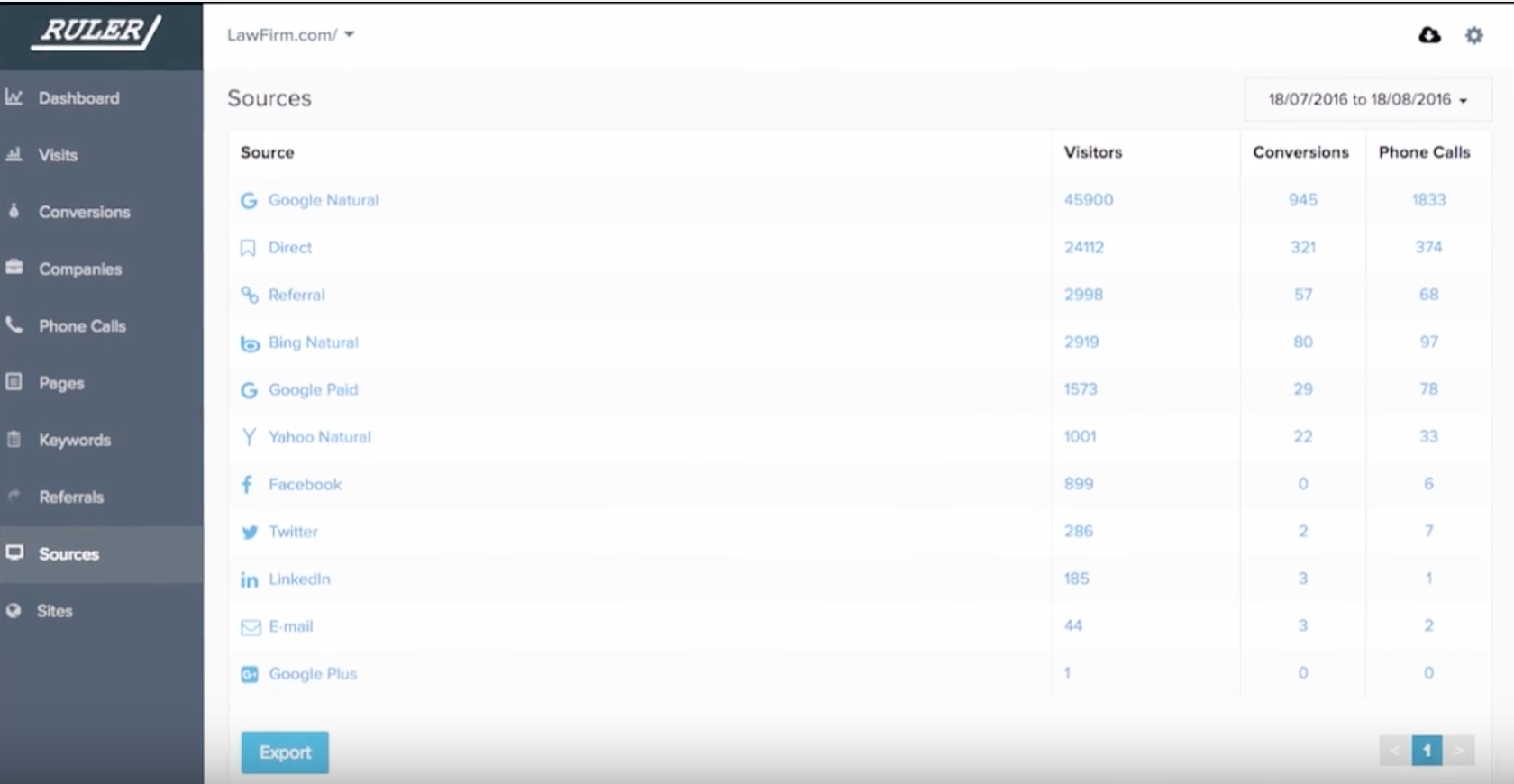Click visitors value 45900

[1089, 199]
